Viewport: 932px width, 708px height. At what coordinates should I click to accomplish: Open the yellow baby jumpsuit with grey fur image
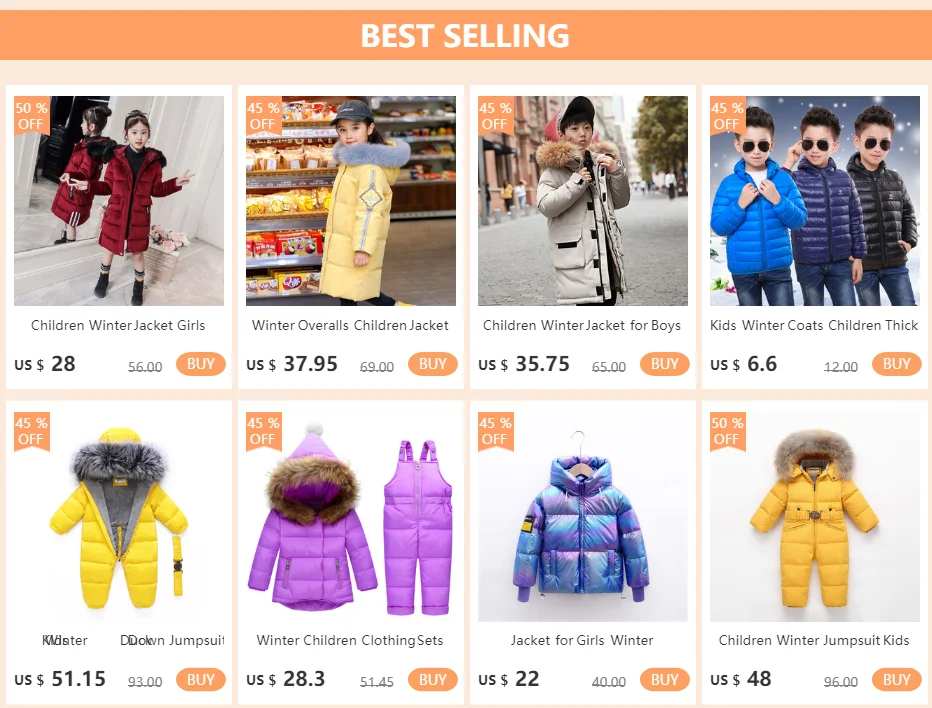click(119, 517)
